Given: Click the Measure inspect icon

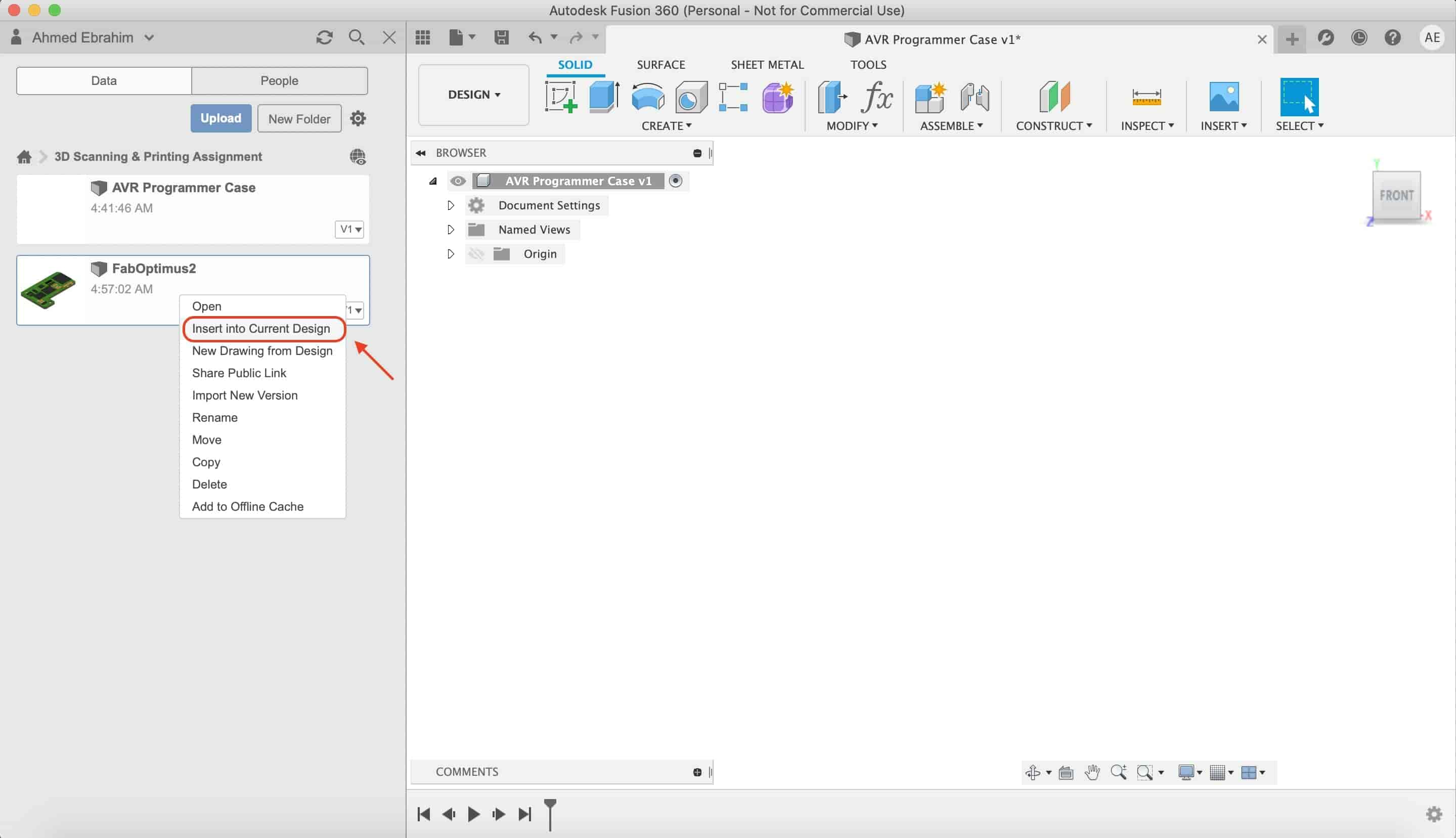Looking at the screenshot, I should point(1146,96).
